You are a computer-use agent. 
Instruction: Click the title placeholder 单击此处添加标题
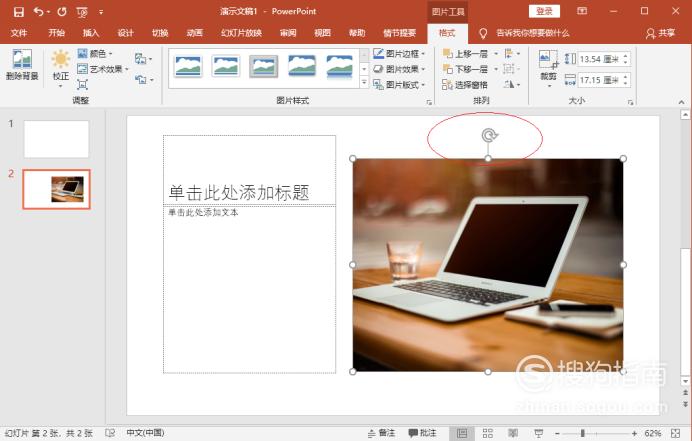pyautogui.click(x=239, y=193)
